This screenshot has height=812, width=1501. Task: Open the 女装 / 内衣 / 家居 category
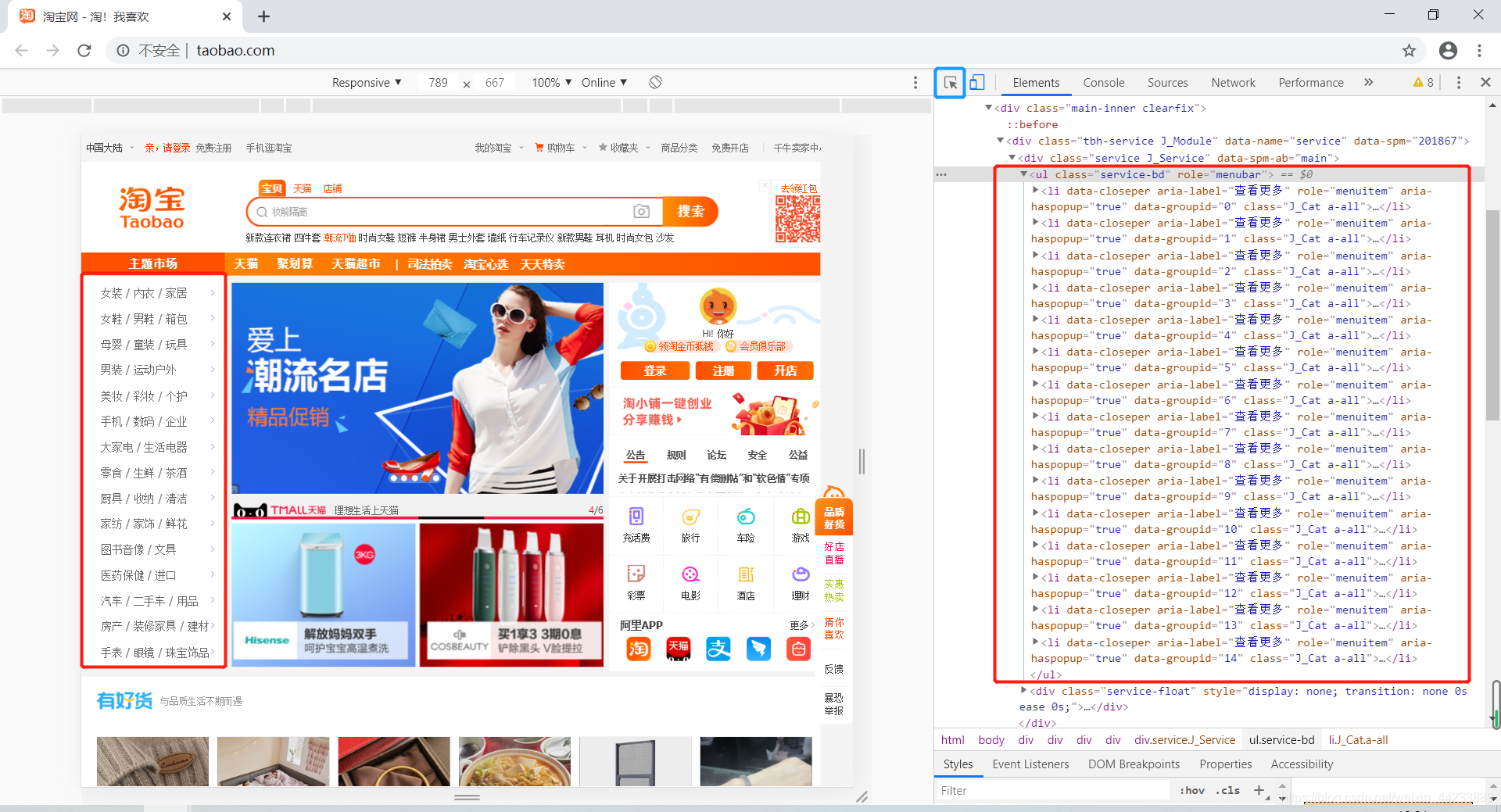point(144,293)
